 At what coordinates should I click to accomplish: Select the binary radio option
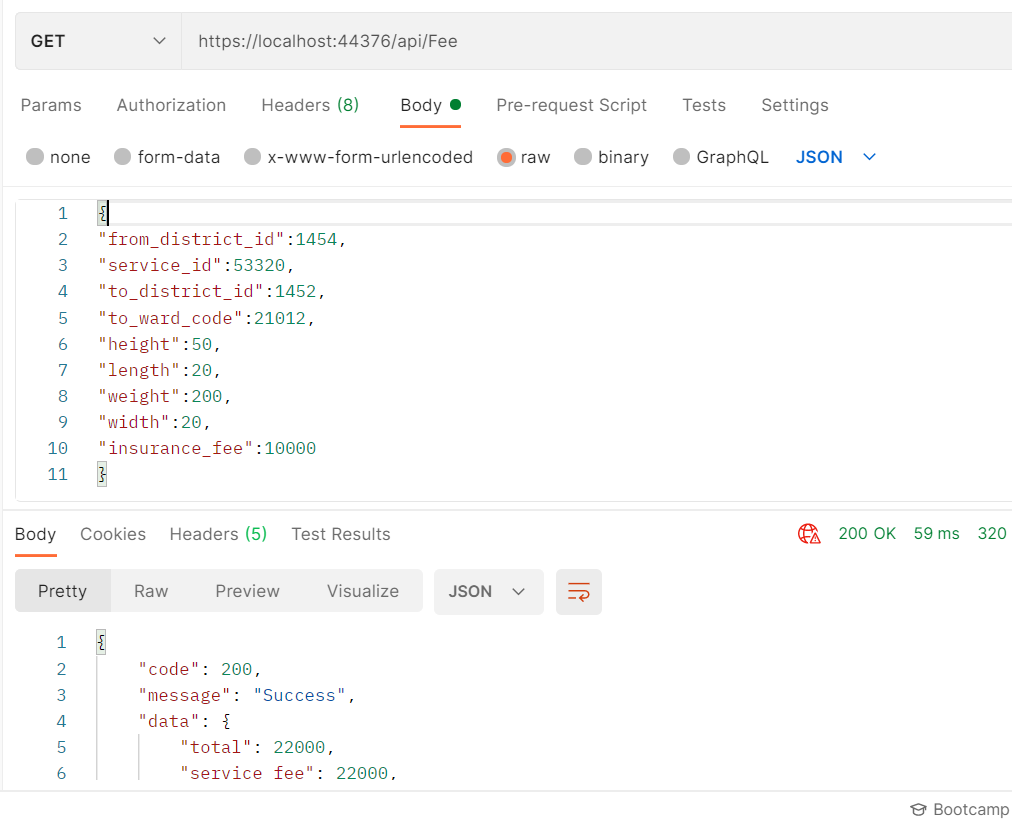pyautogui.click(x=611, y=157)
